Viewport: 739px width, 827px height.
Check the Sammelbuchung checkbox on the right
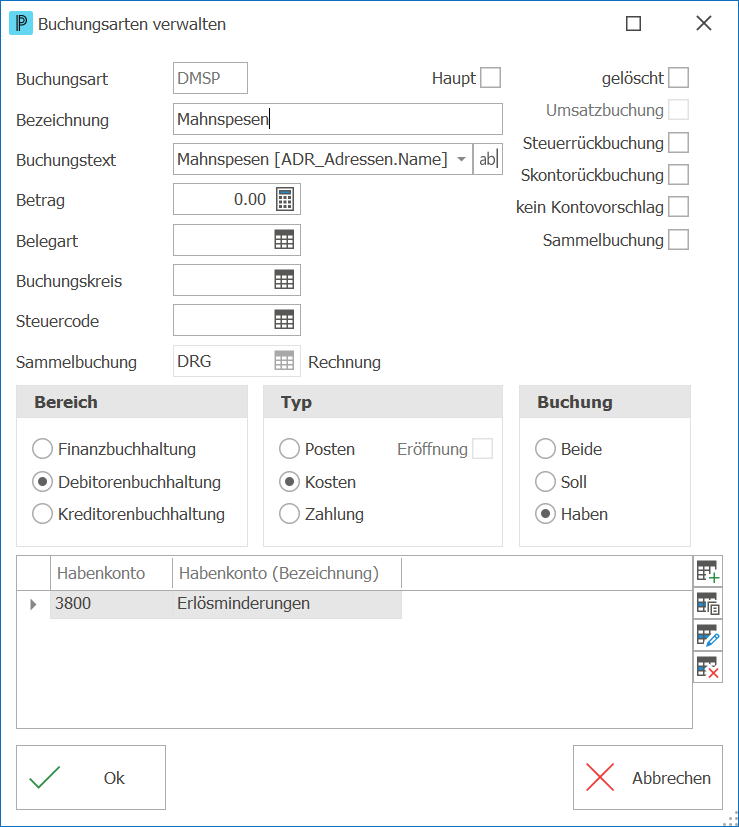(x=678, y=240)
